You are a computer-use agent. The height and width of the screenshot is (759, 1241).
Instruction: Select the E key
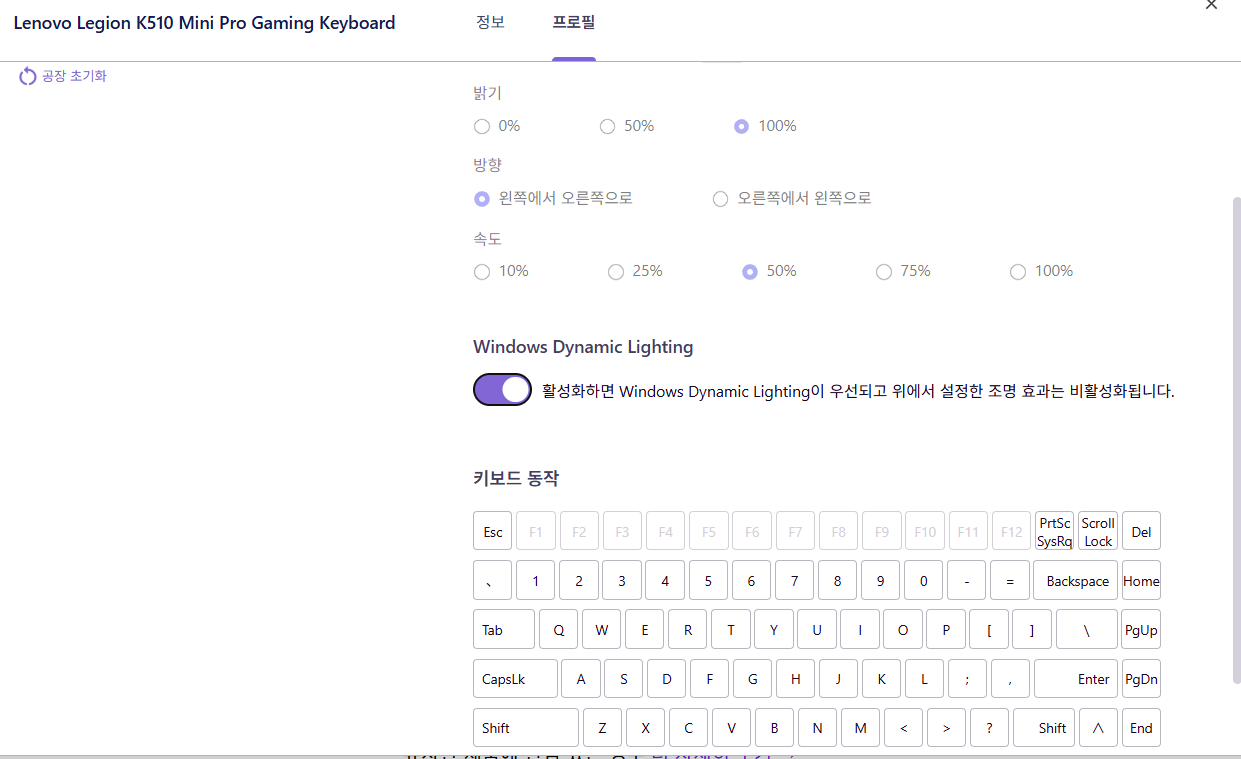pyautogui.click(x=644, y=629)
